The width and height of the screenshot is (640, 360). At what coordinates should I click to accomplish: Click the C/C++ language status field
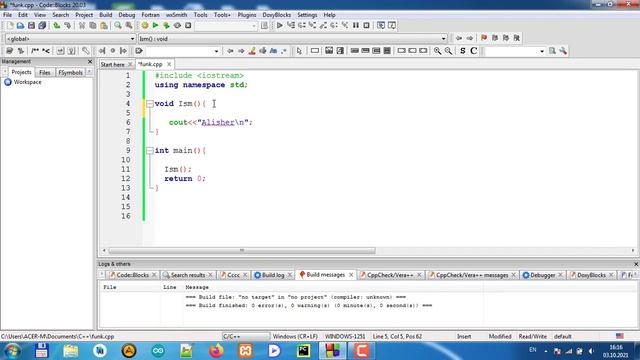coord(246,336)
